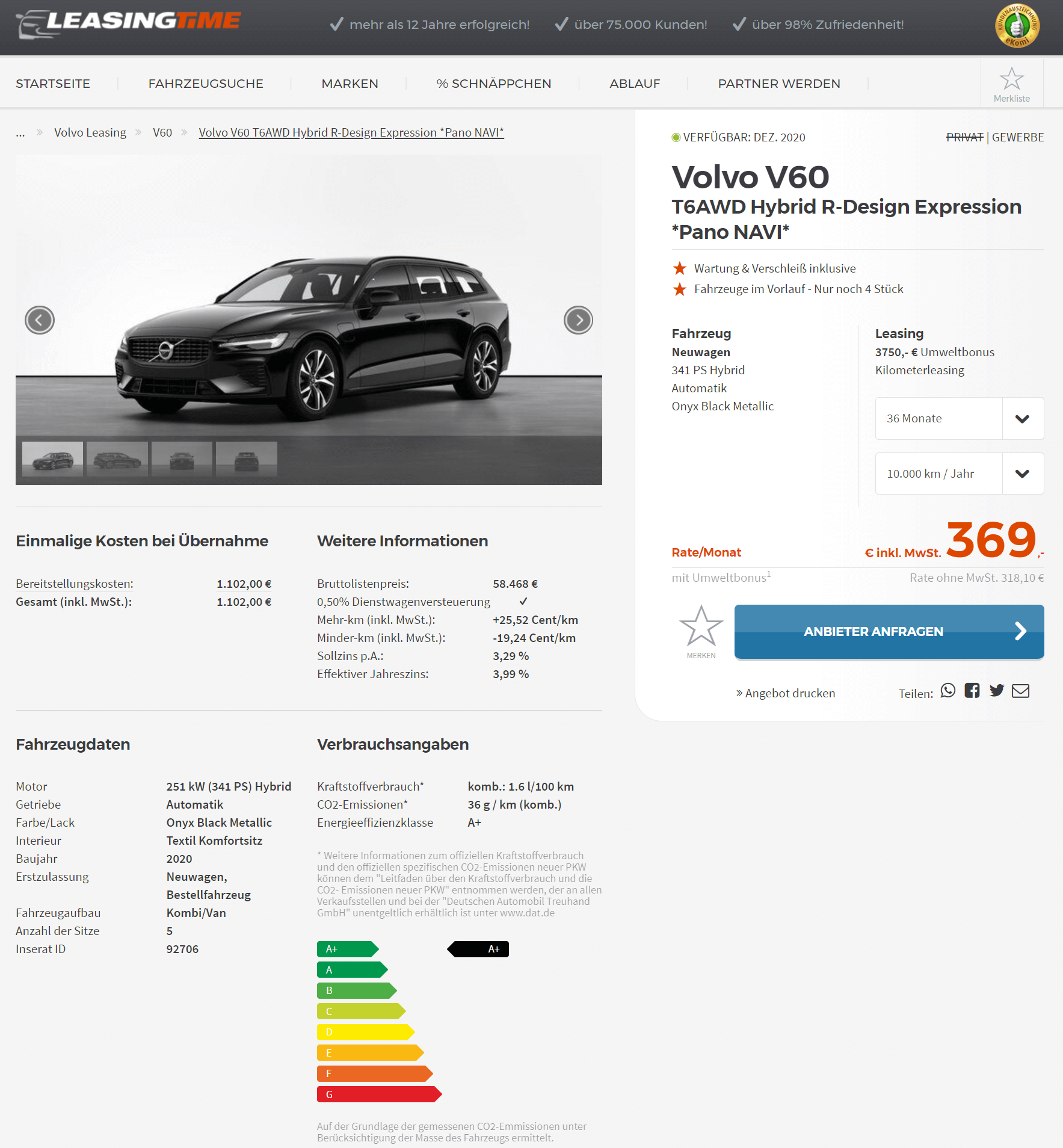
Task: Click the black A+ efficiency marker
Action: [x=478, y=949]
